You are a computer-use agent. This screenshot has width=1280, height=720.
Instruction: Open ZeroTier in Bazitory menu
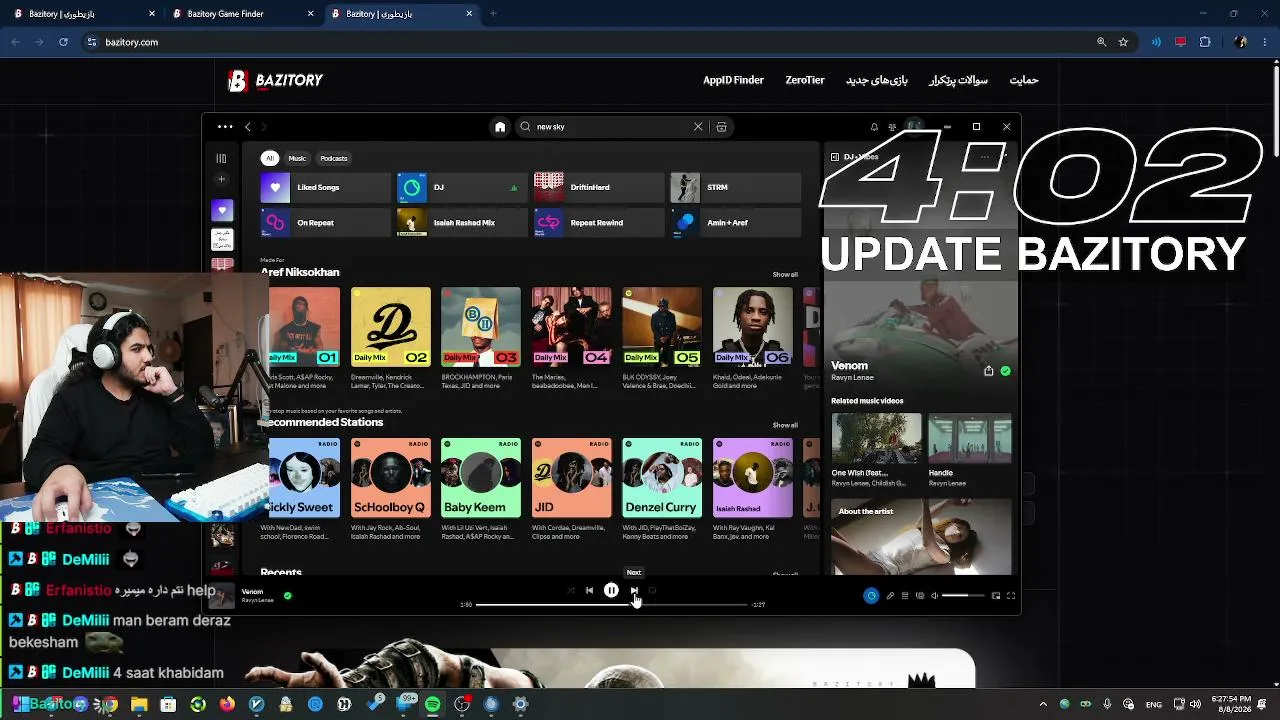coord(805,80)
